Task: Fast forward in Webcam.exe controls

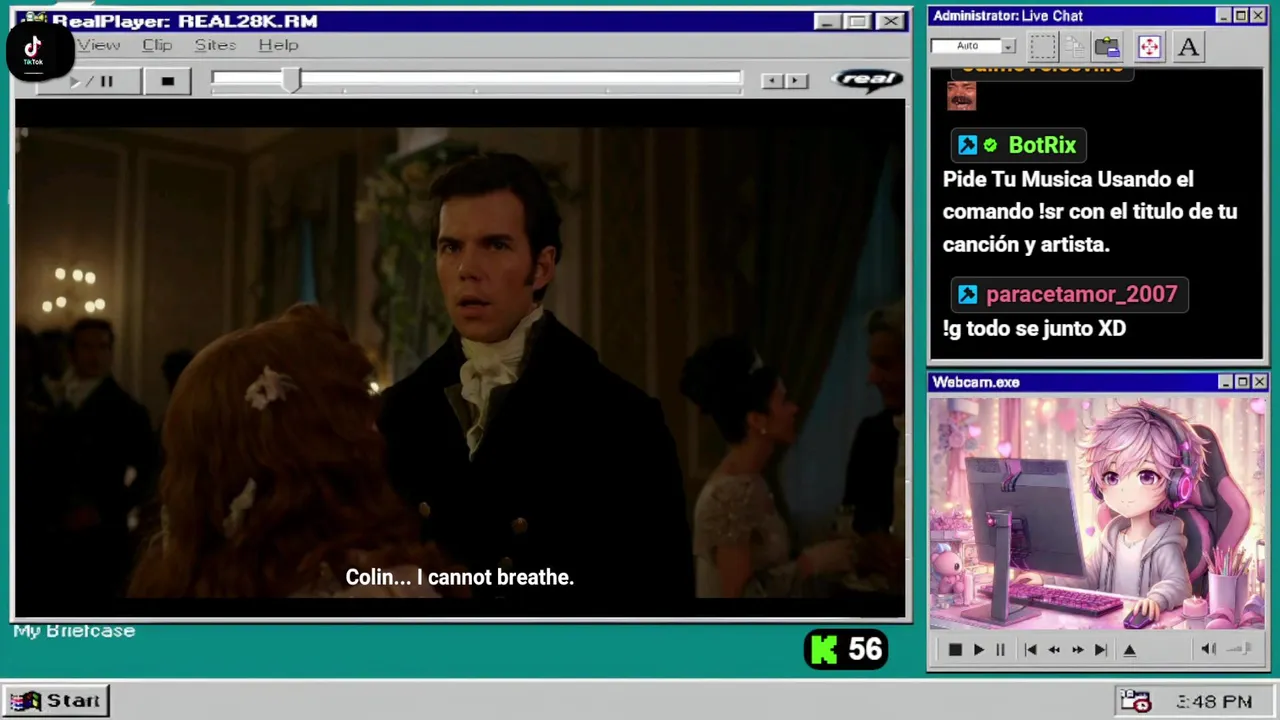Action: click(1077, 650)
